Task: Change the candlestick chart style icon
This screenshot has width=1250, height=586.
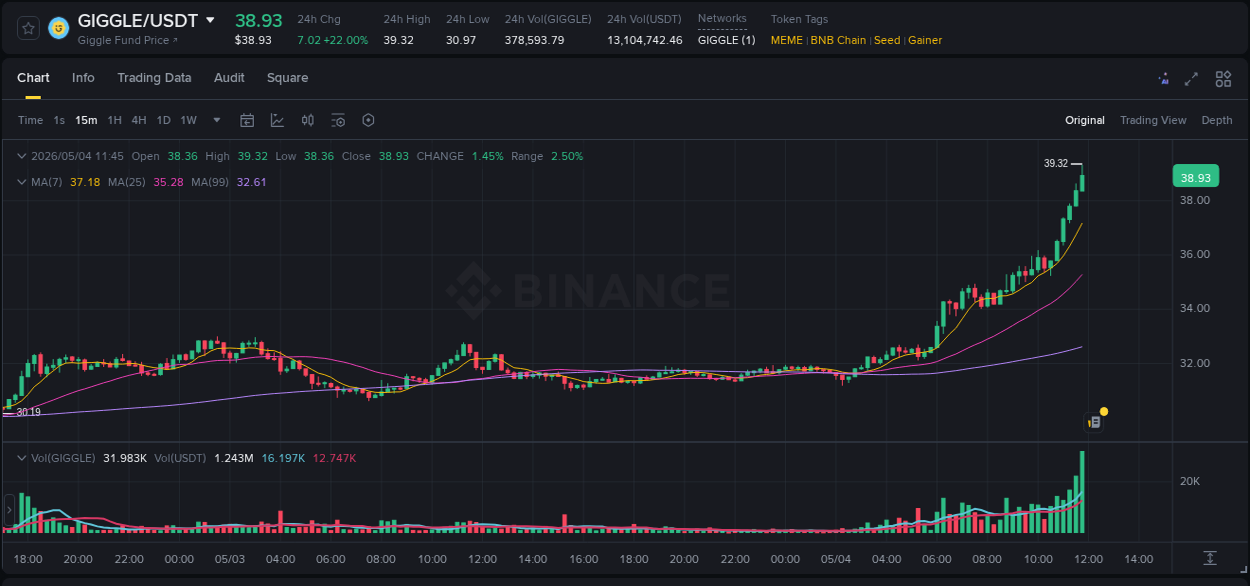Action: pos(308,120)
